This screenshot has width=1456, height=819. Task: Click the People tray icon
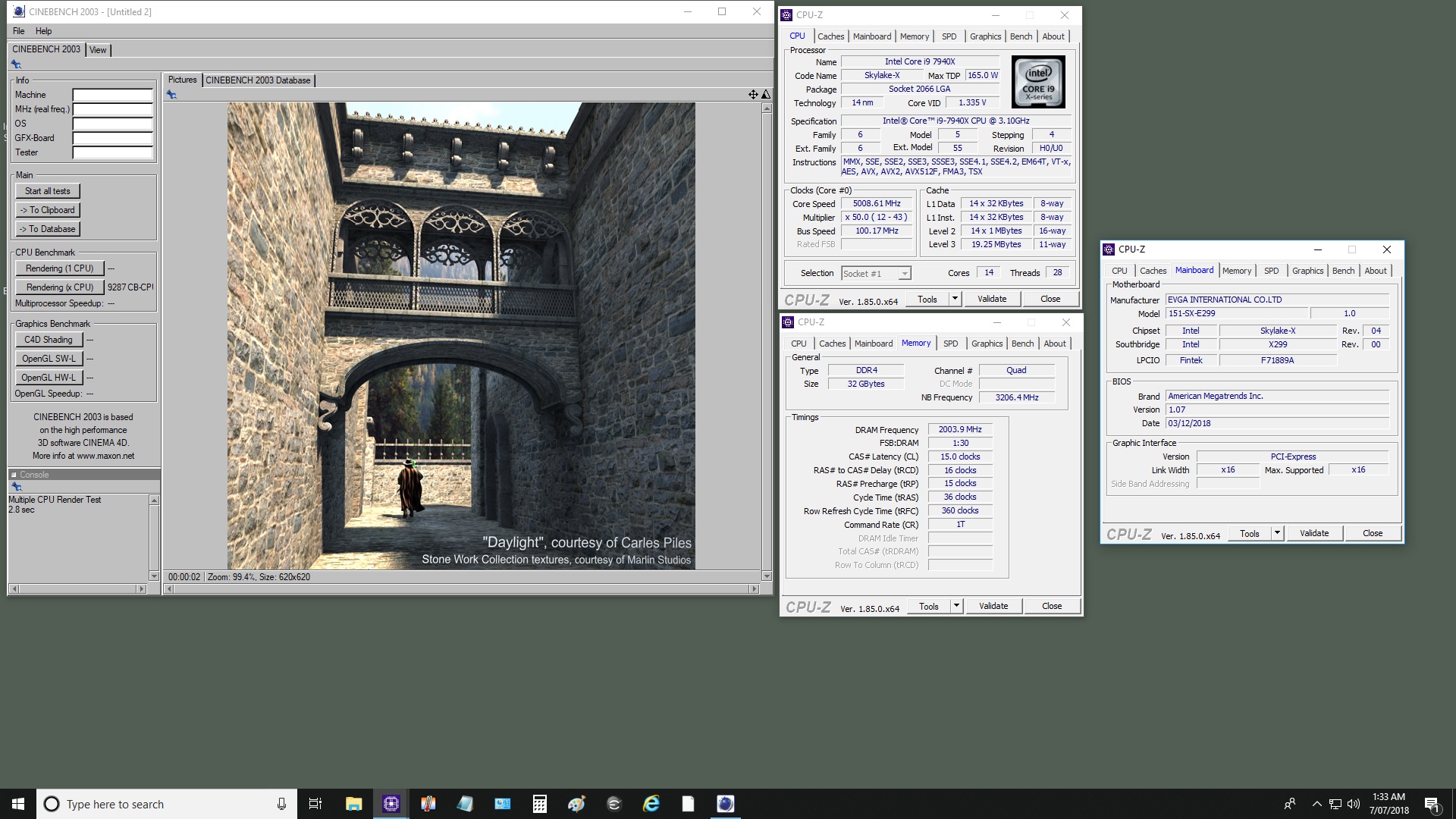pyautogui.click(x=1289, y=804)
